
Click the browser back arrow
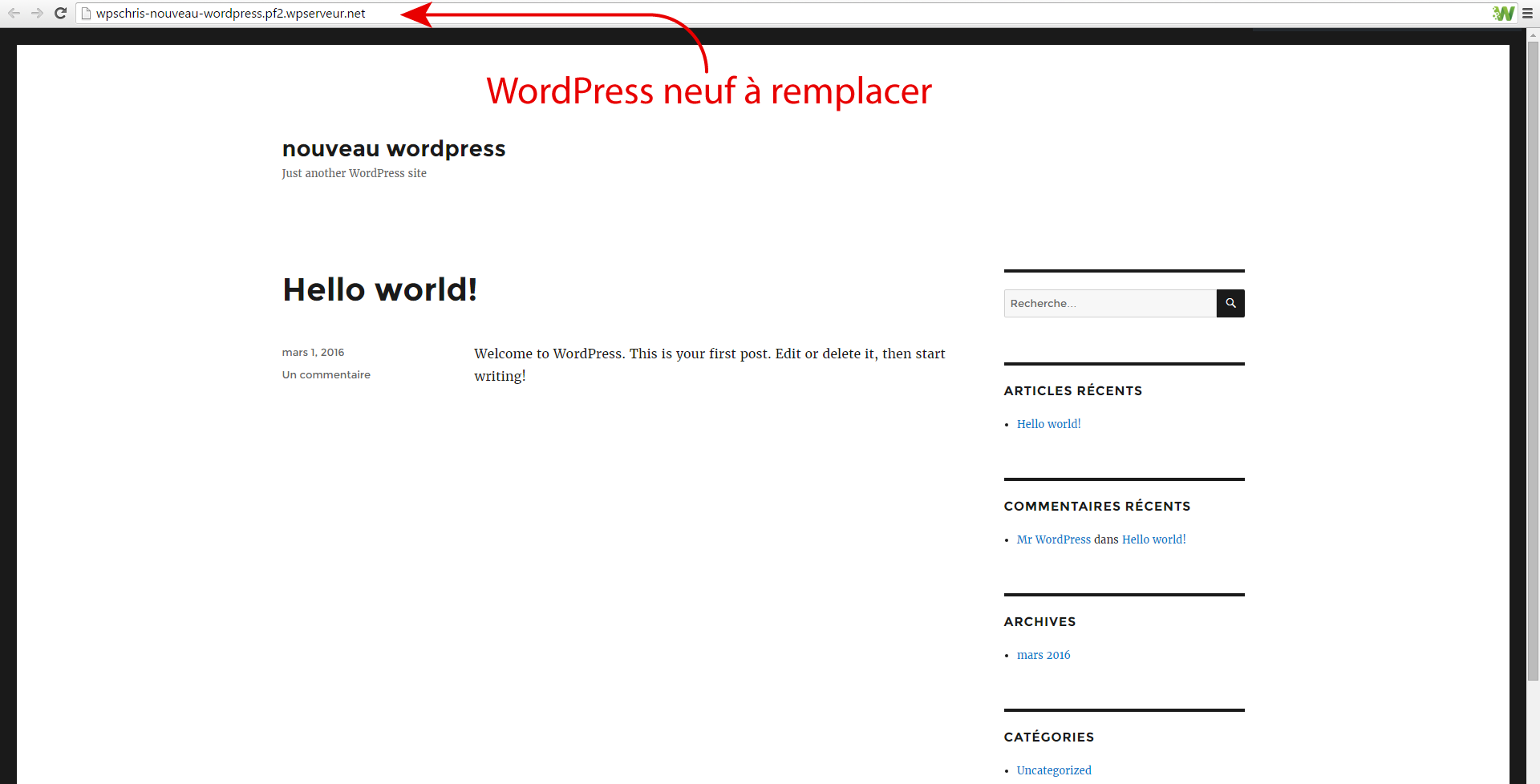(x=14, y=13)
